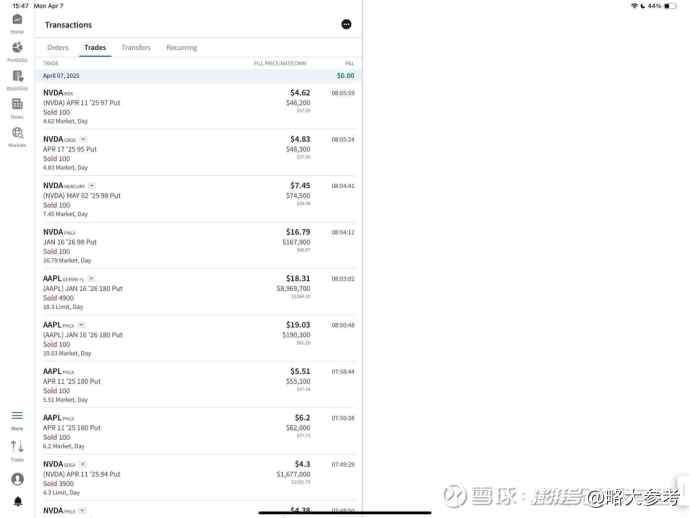Tap the Wi-Fi status icon
This screenshot has height=518, width=690.
tap(634, 6)
